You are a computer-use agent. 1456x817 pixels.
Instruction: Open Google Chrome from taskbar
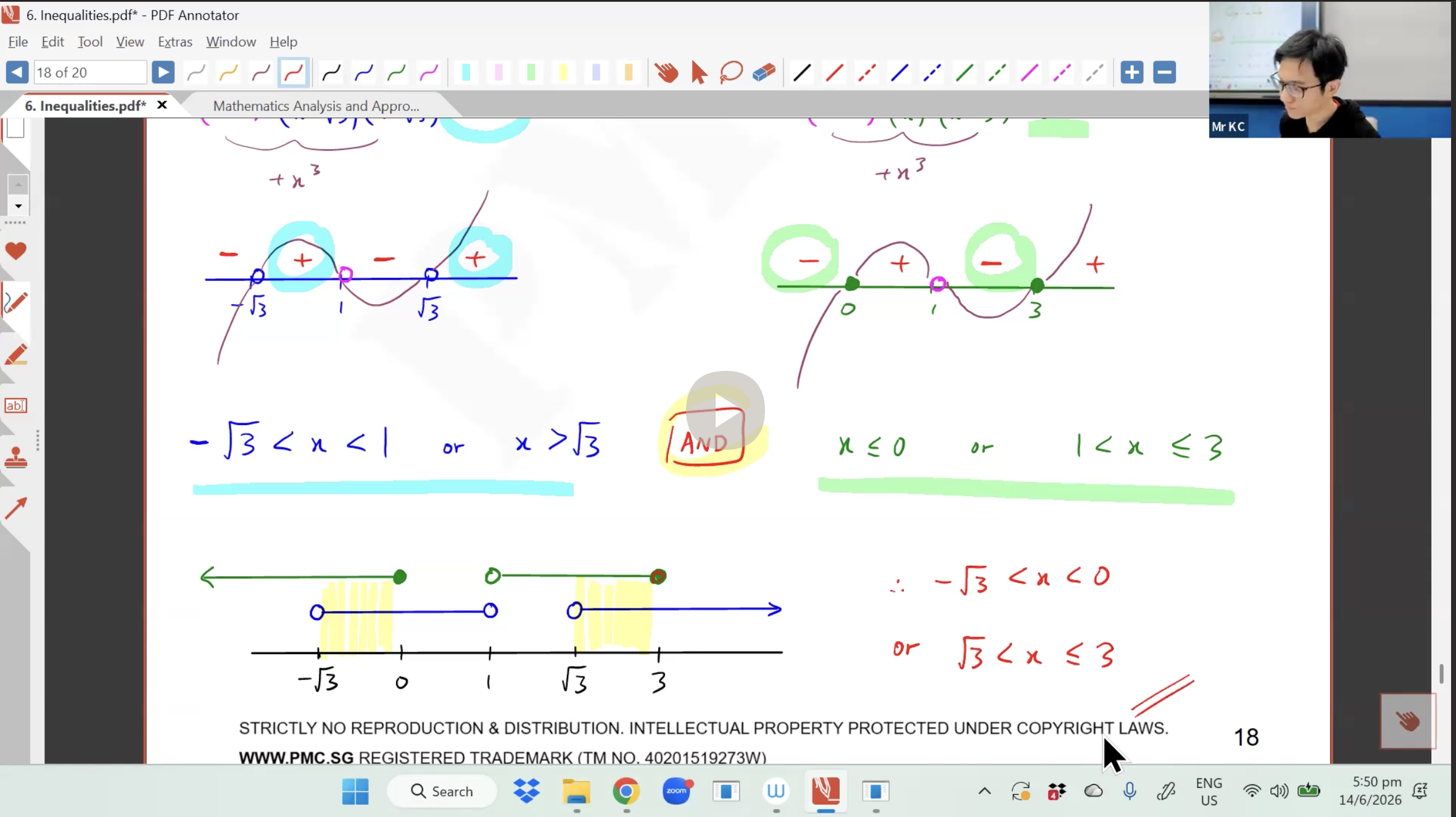coord(626,791)
